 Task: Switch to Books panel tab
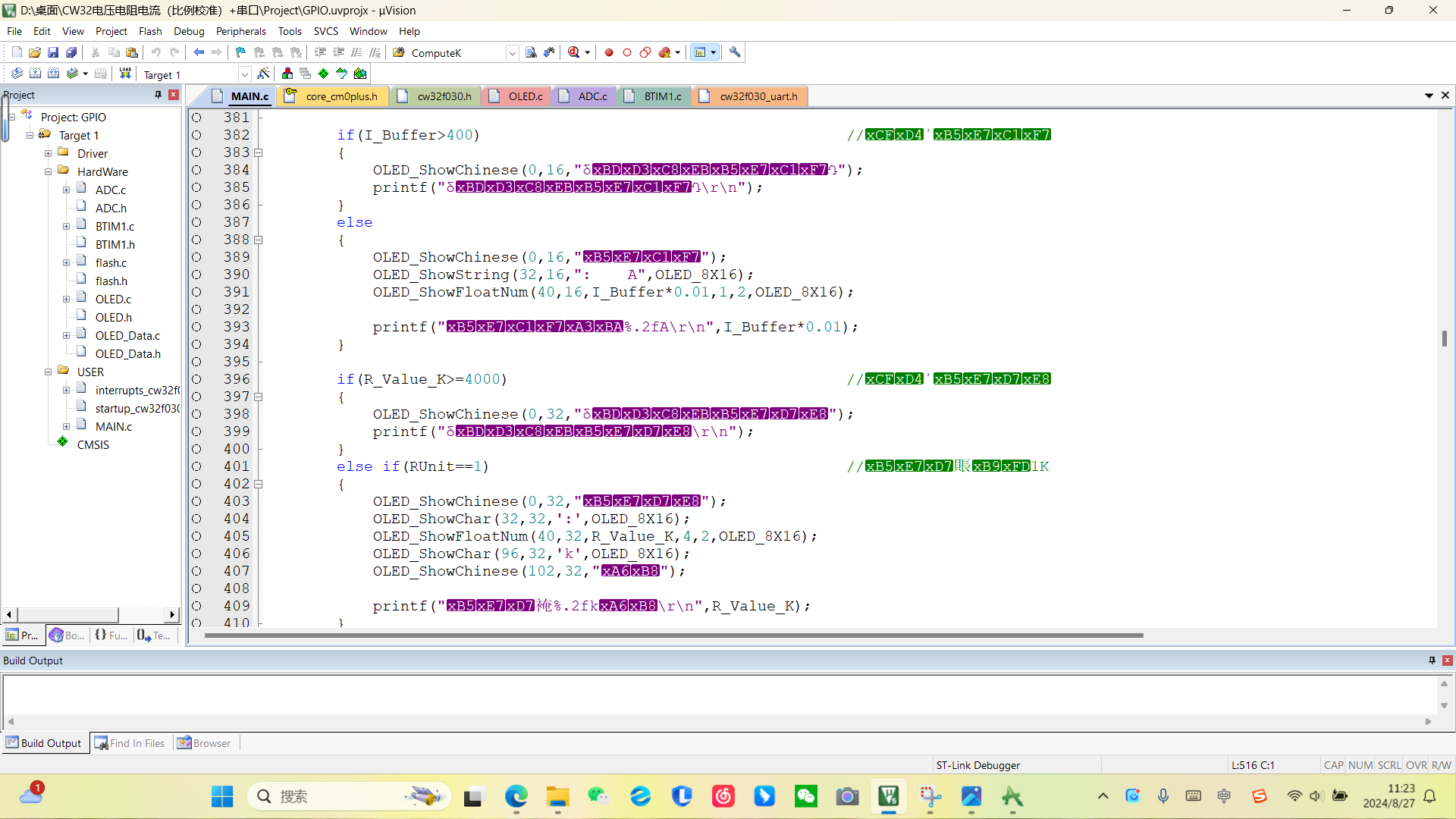pyautogui.click(x=67, y=635)
